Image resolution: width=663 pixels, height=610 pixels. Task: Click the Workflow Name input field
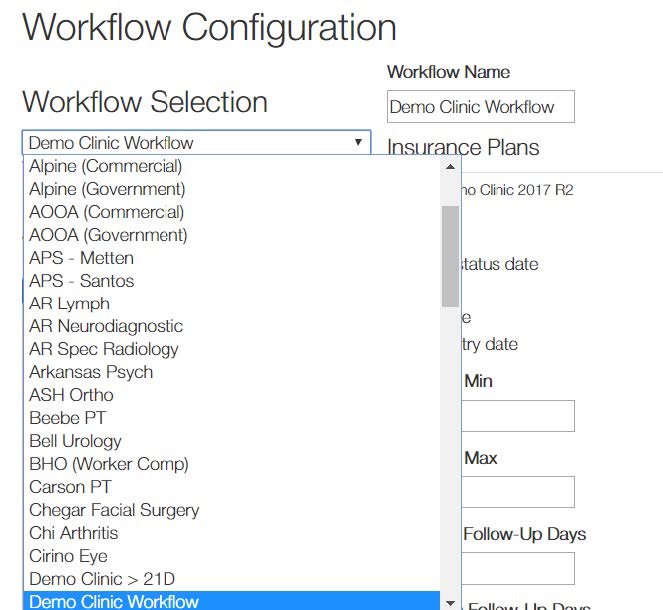coord(480,107)
